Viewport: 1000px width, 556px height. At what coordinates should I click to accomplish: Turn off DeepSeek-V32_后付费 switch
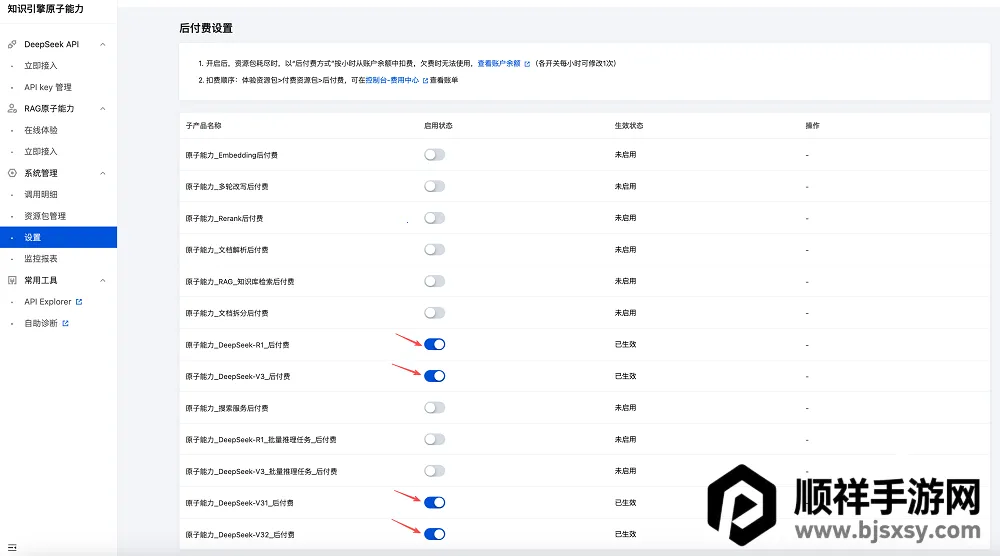[x=434, y=534]
